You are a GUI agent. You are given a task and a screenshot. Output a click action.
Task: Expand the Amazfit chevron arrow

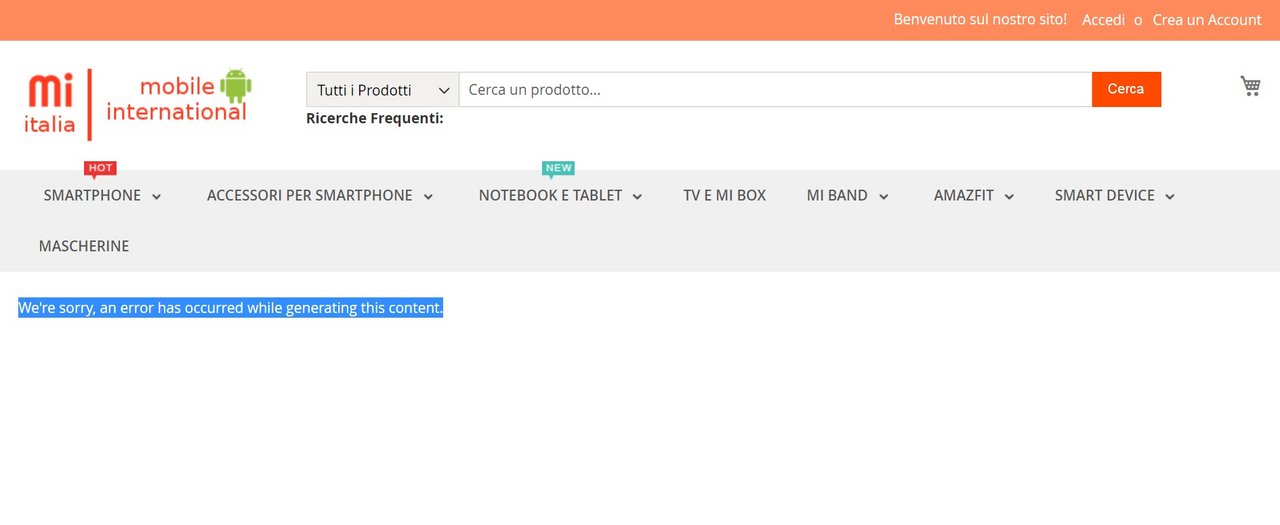1009,197
